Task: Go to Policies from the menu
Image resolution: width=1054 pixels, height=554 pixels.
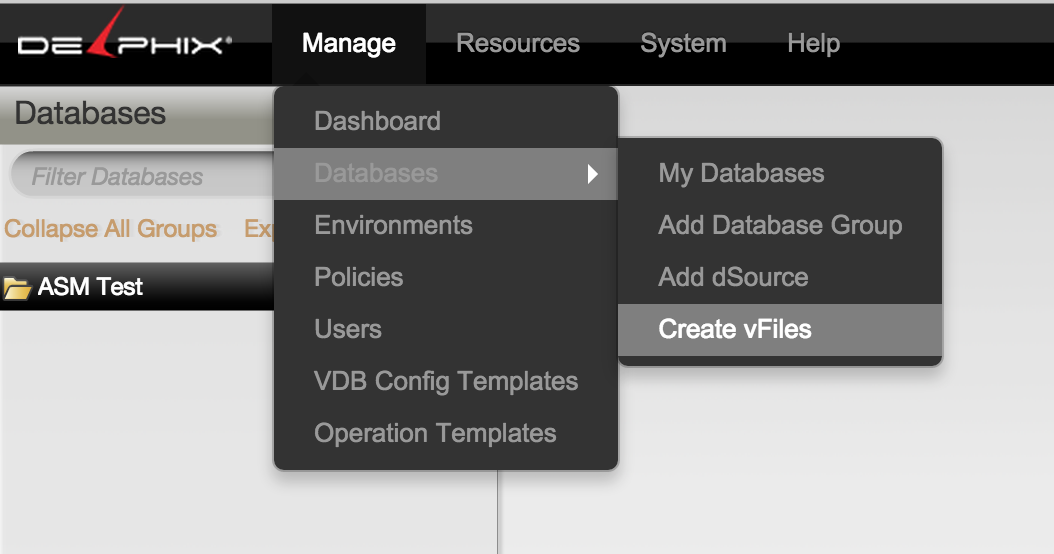Action: click(x=358, y=277)
